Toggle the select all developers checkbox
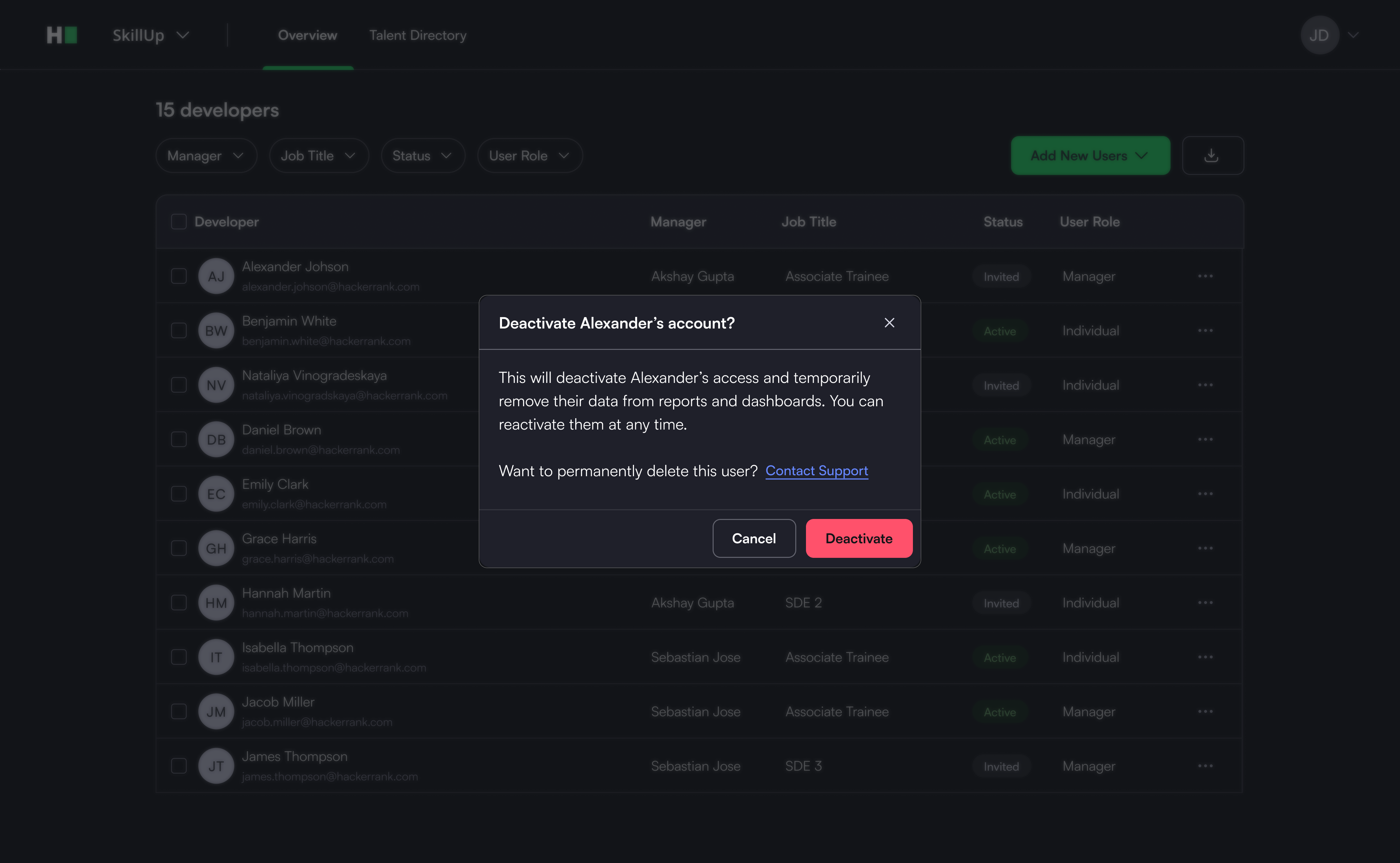 click(179, 222)
